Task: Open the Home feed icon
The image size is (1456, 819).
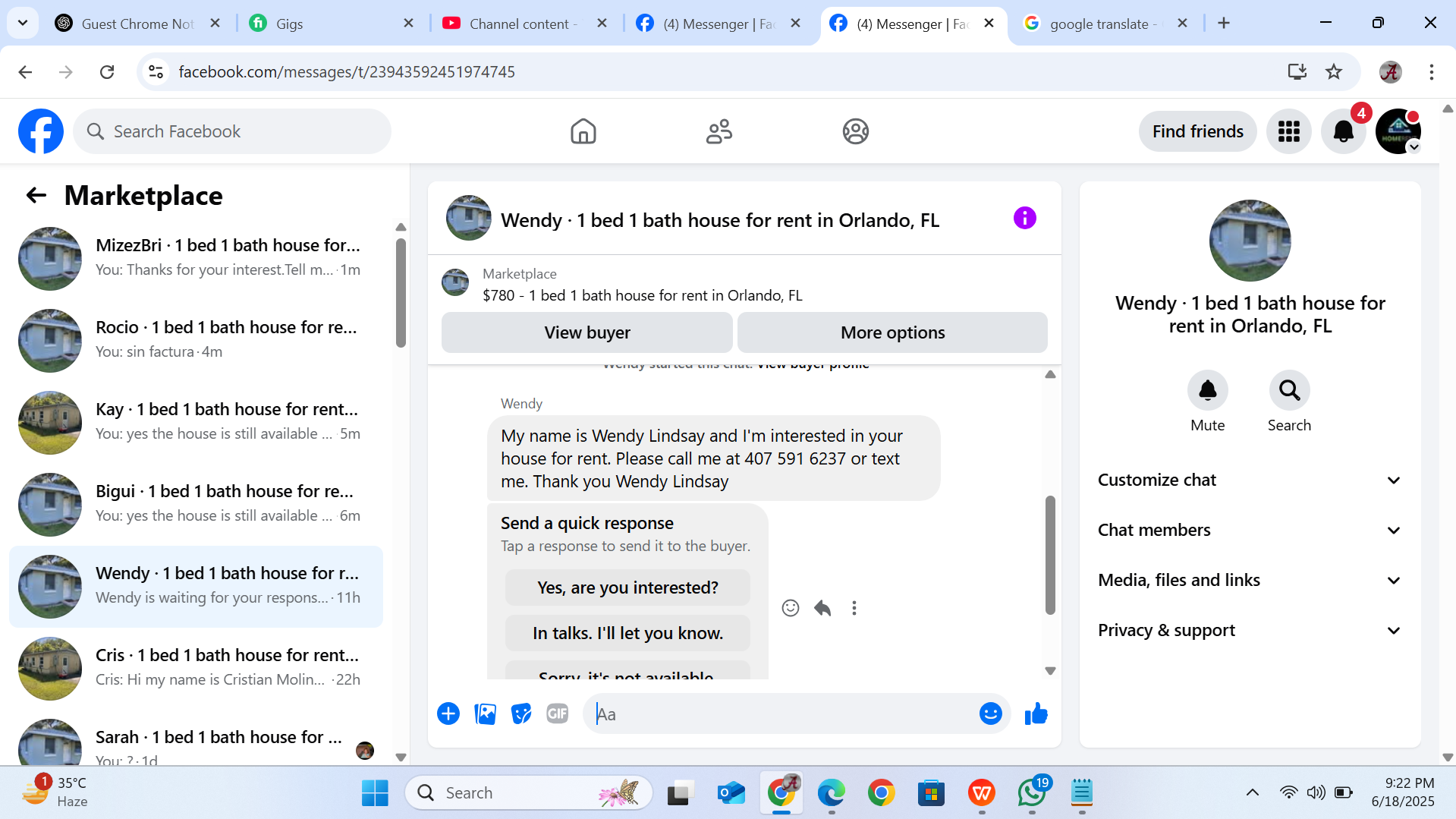Action: pyautogui.click(x=583, y=131)
